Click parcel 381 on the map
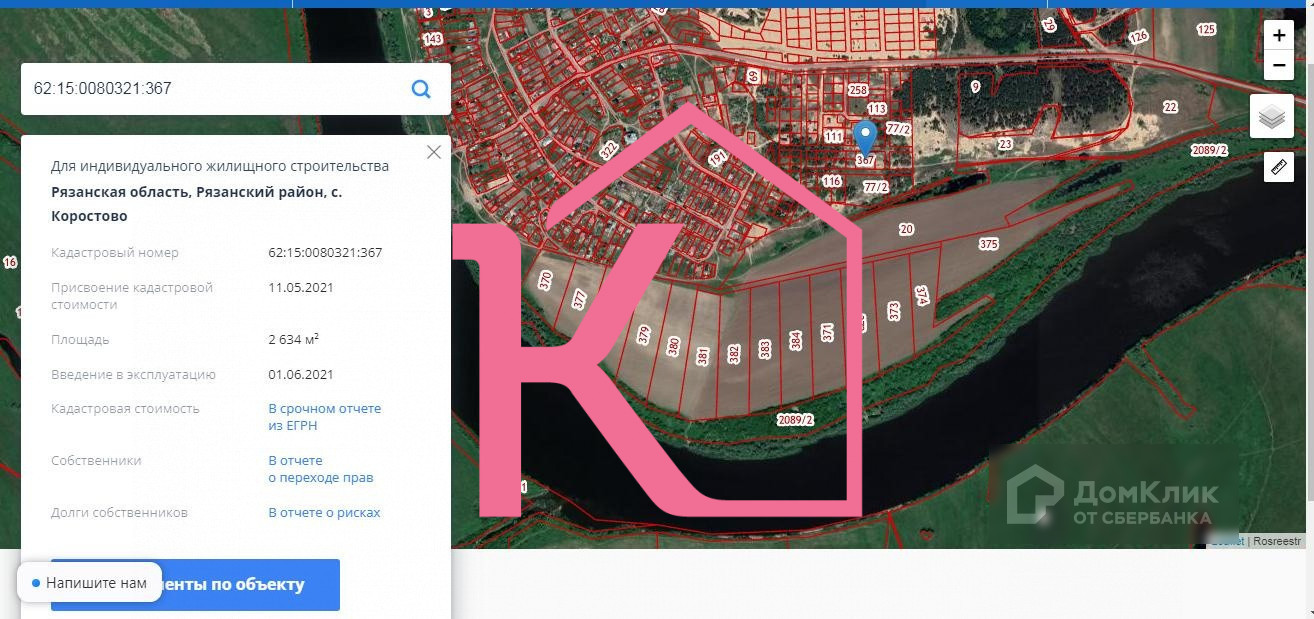Screen dimensions: 1314x619 tap(703, 356)
